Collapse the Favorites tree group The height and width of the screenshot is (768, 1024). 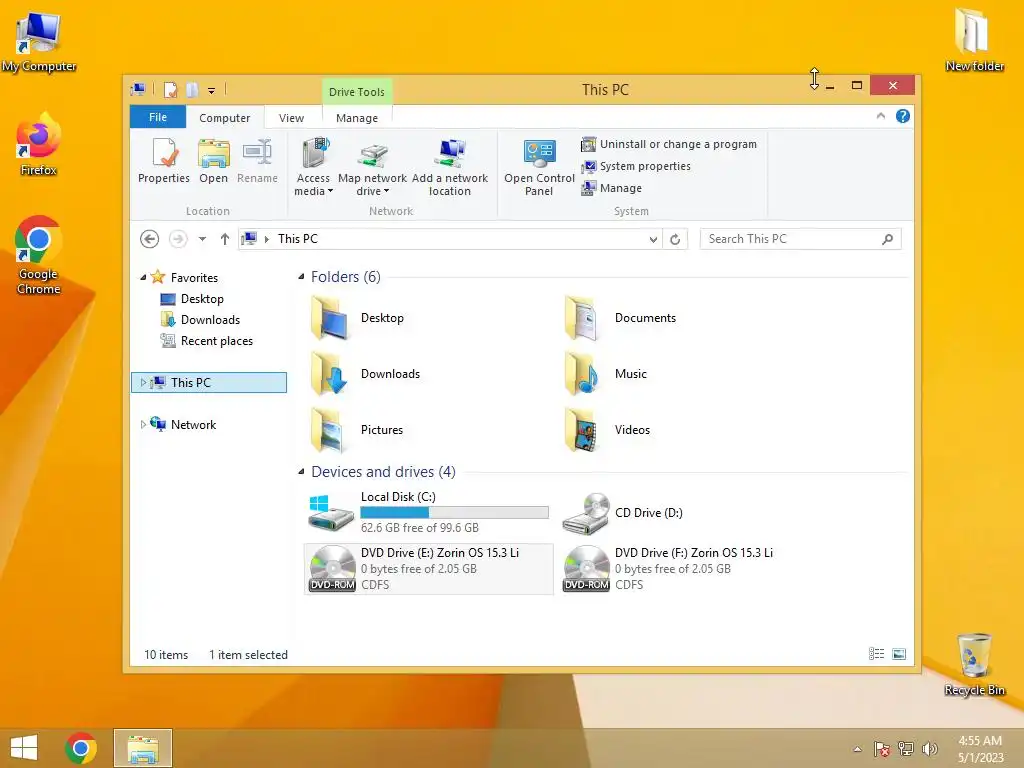(143, 278)
